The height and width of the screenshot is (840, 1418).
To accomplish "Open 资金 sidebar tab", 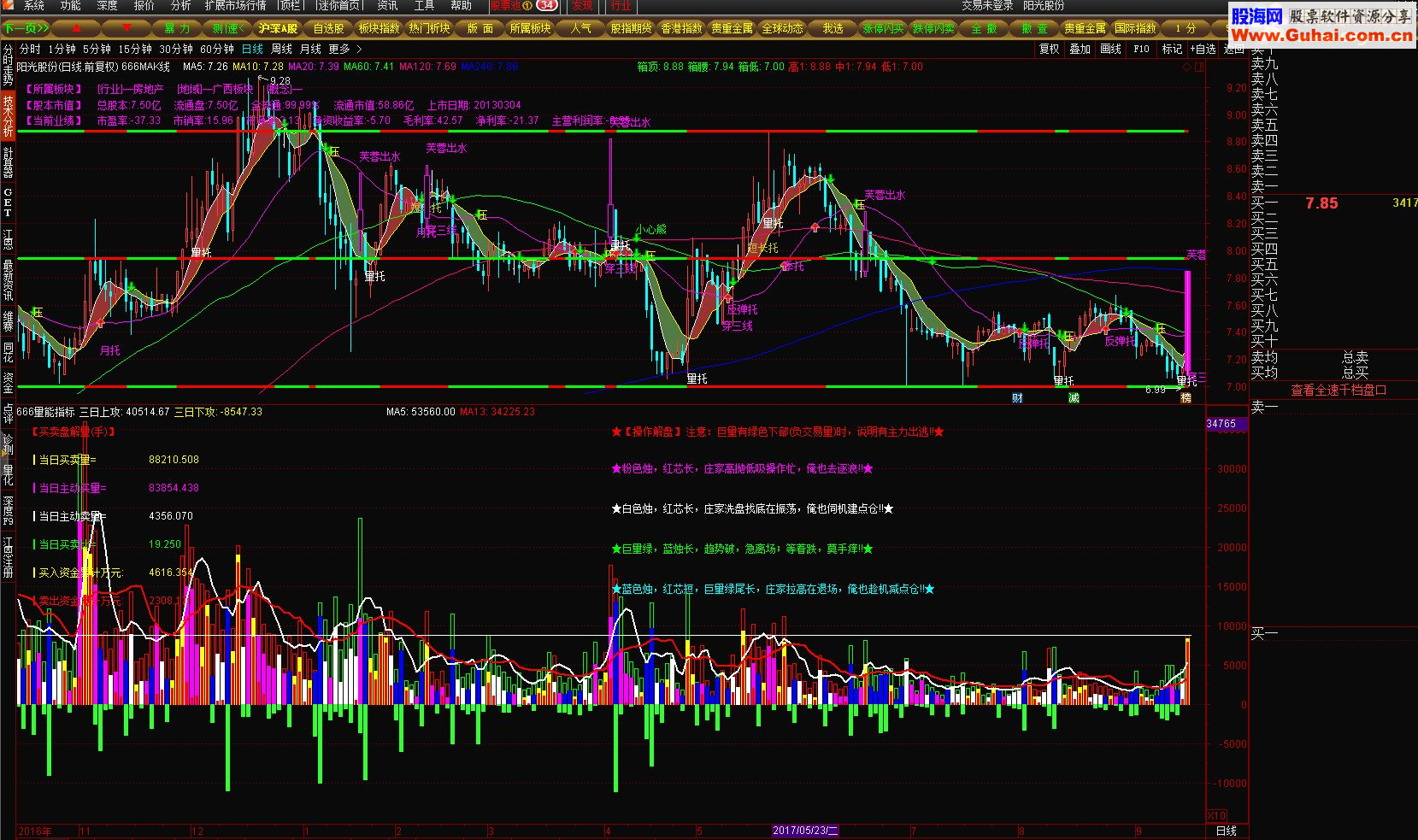I will 8,382.
